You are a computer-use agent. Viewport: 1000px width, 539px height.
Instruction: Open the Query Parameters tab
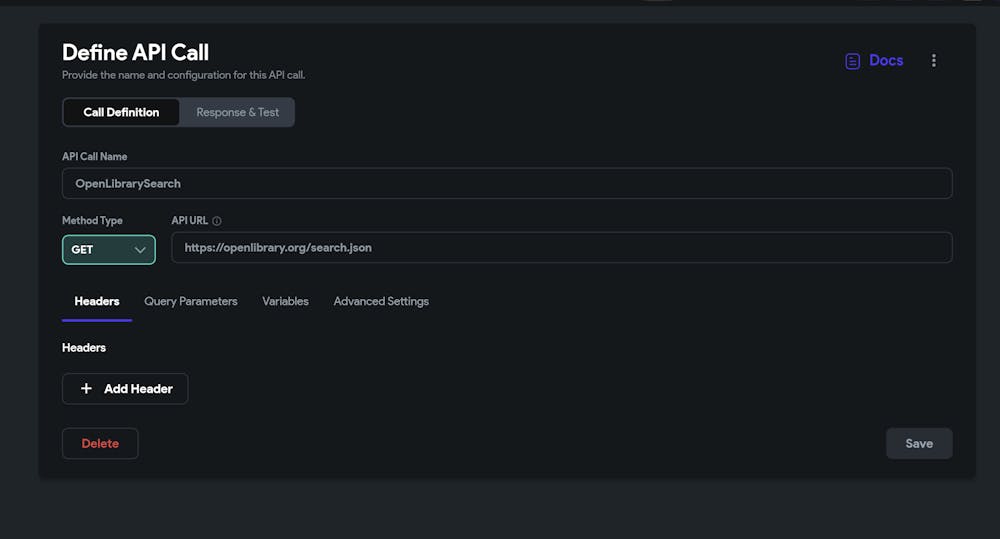click(191, 301)
